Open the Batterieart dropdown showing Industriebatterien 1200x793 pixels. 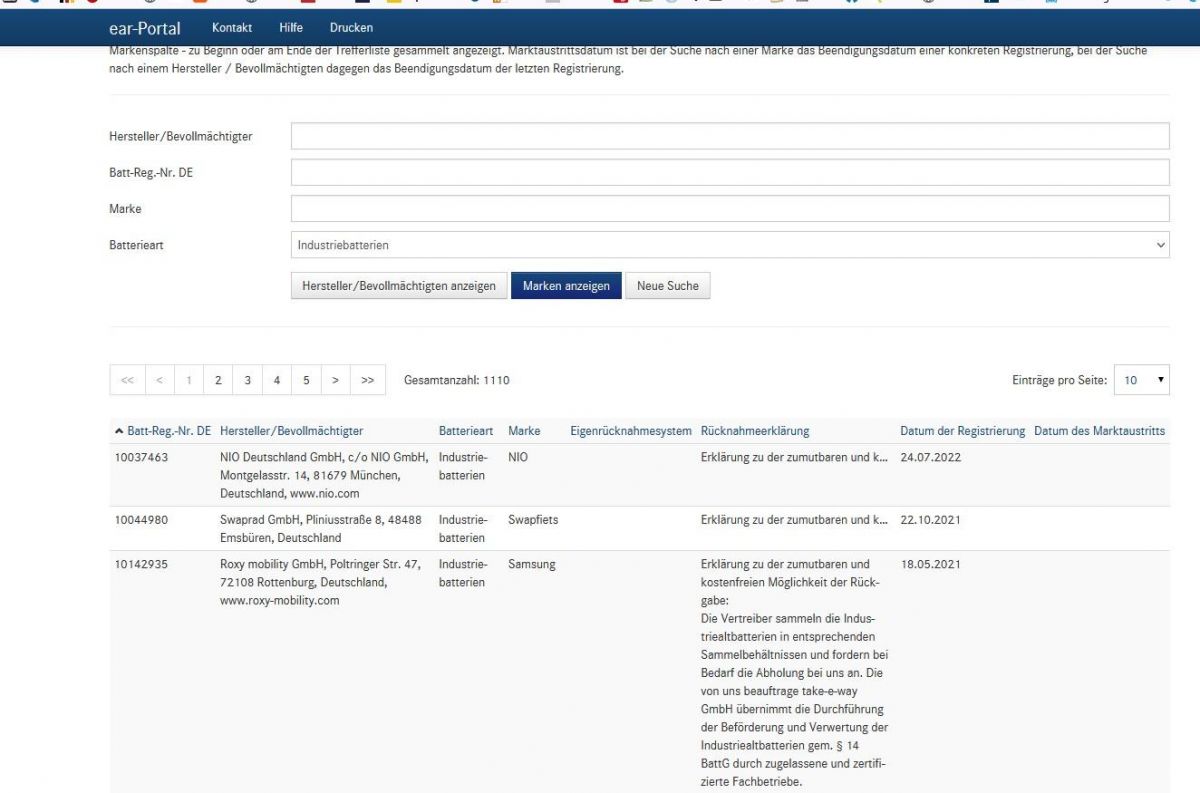pyautogui.click(x=729, y=244)
